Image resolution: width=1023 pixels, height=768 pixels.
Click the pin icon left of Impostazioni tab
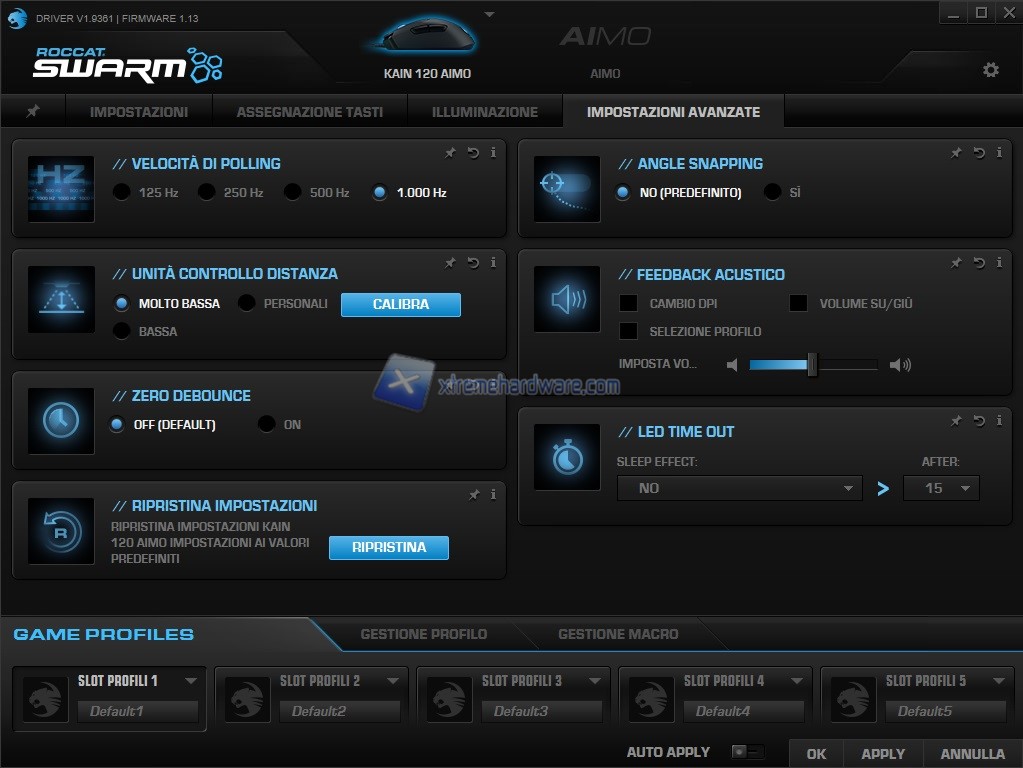click(33, 111)
